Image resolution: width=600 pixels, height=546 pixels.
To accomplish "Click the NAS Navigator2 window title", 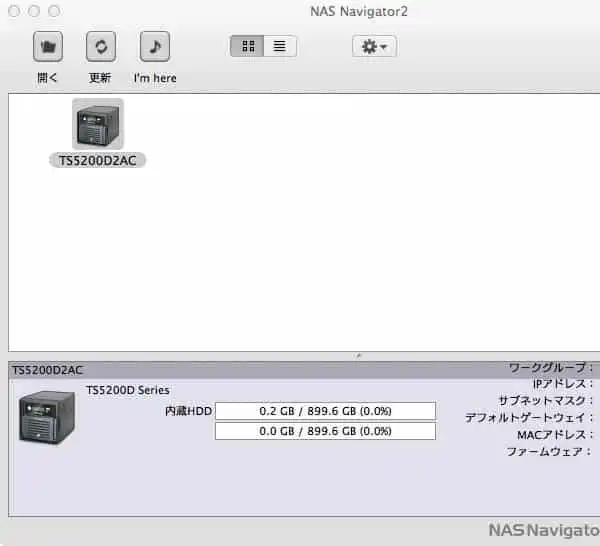I will pyautogui.click(x=359, y=11).
